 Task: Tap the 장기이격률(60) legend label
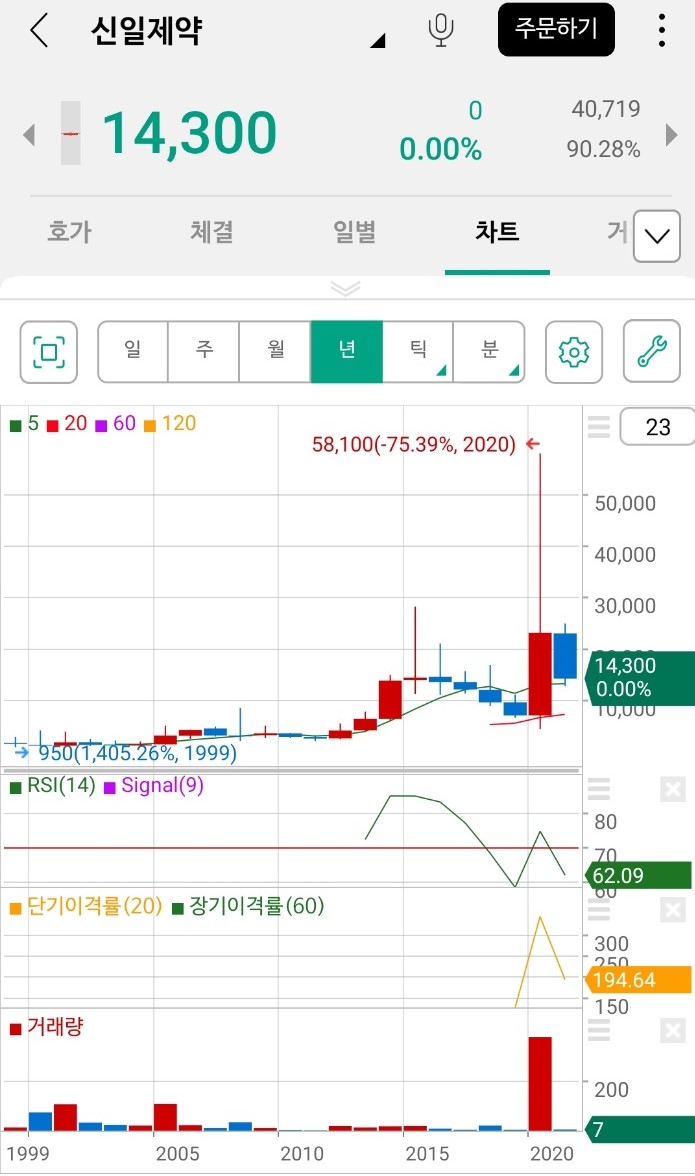click(x=256, y=906)
